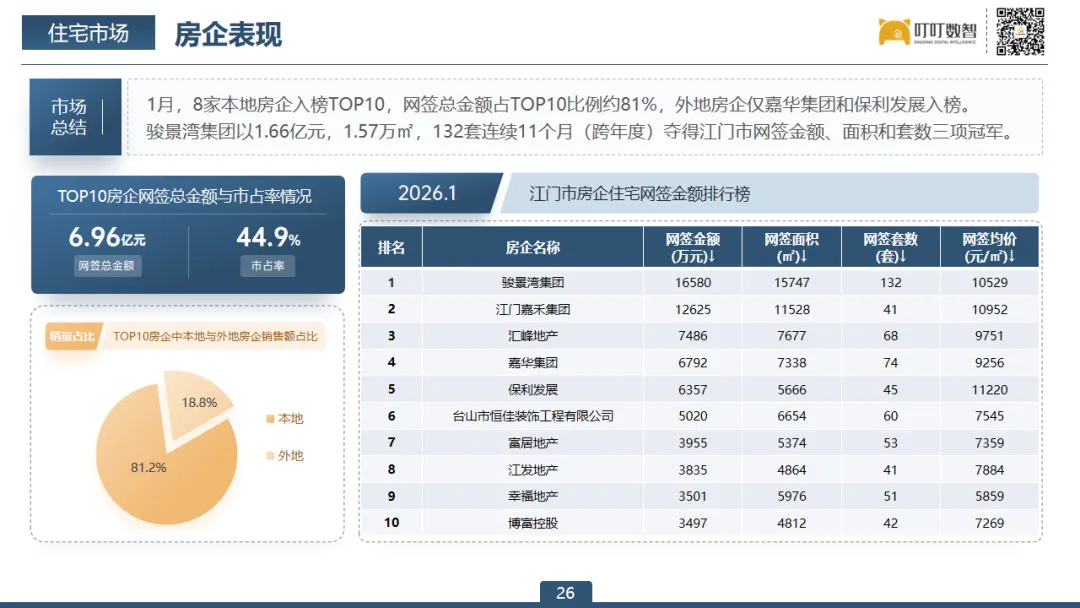
Task: Click the QR code image
Action: click(x=1020, y=32)
